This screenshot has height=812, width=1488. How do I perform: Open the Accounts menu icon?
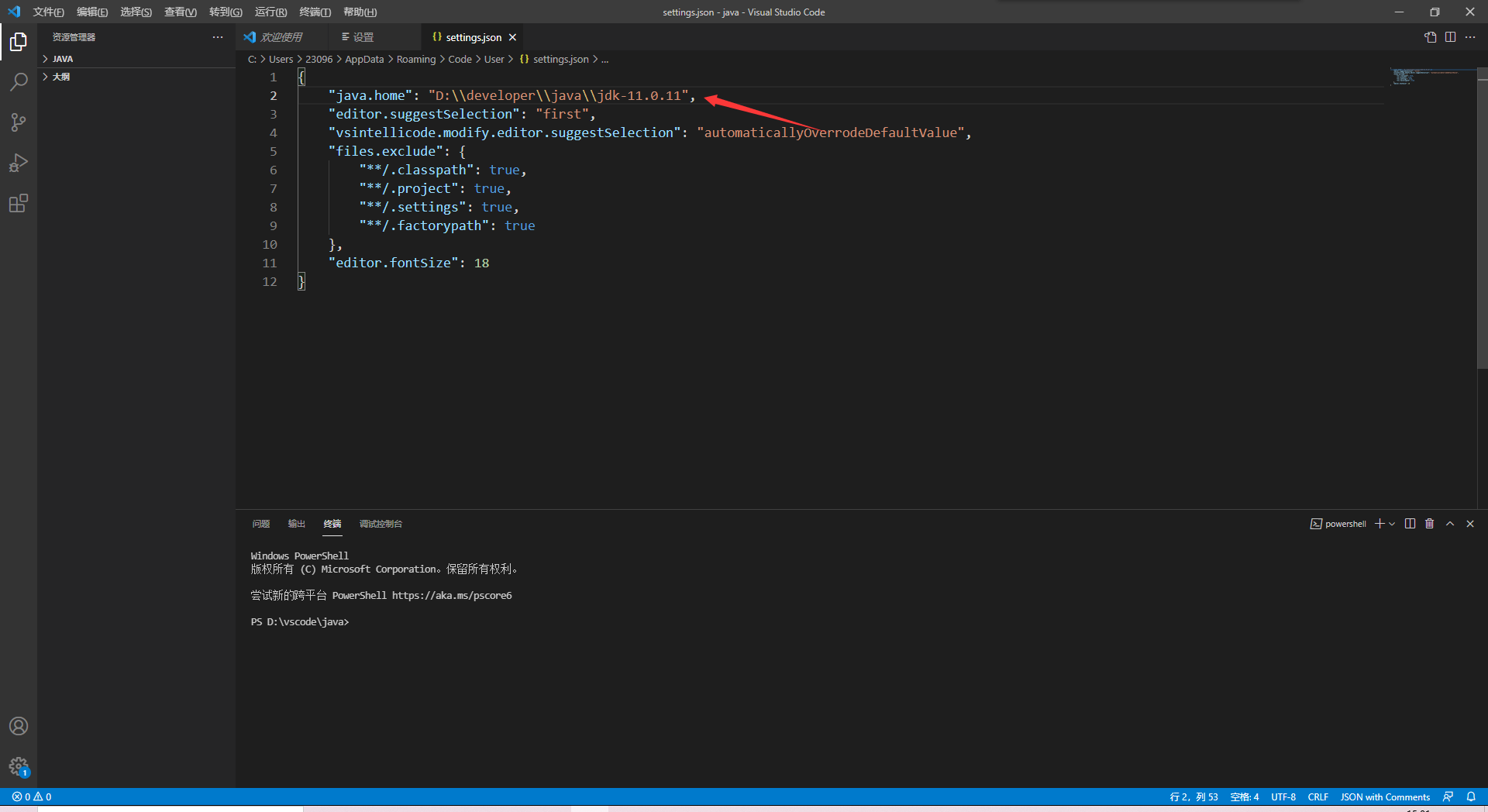pos(19,726)
